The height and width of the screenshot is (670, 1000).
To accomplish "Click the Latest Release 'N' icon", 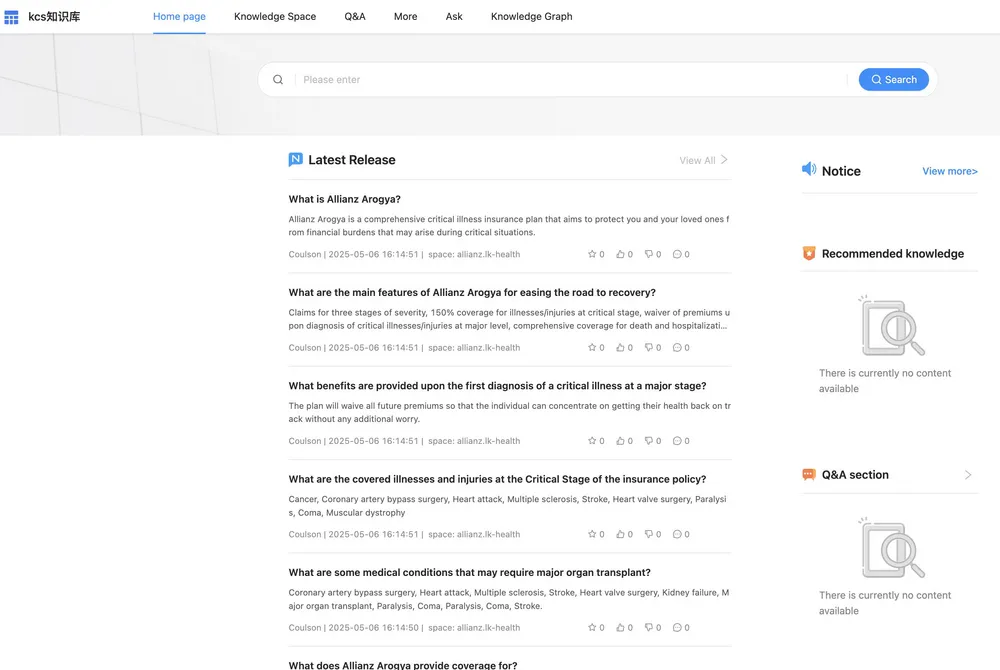I will click(x=295, y=159).
